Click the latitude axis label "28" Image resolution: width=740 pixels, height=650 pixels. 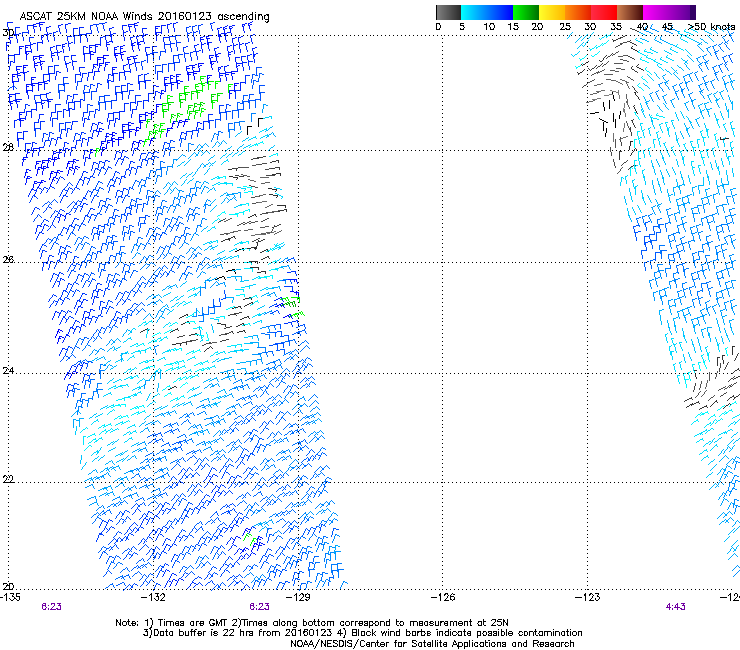(x=8, y=148)
